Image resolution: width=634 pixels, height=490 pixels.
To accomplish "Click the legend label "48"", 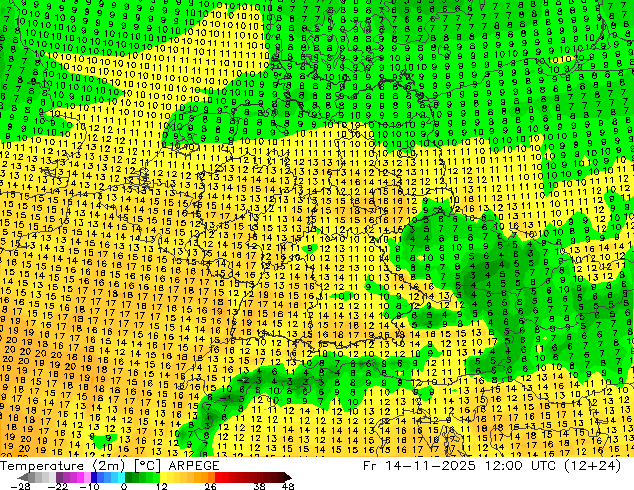I will click(x=288, y=486).
